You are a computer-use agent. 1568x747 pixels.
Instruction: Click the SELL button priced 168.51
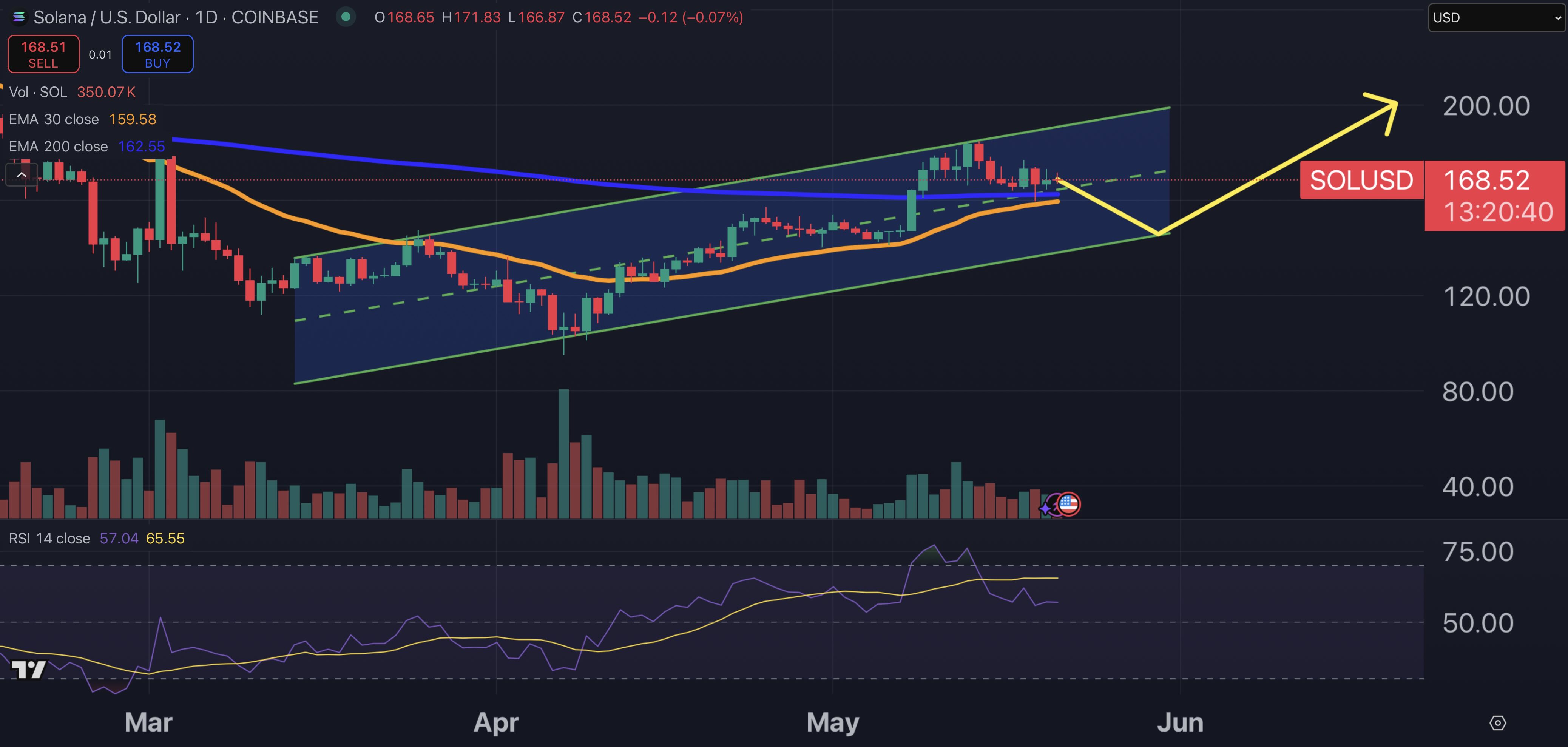[x=43, y=54]
